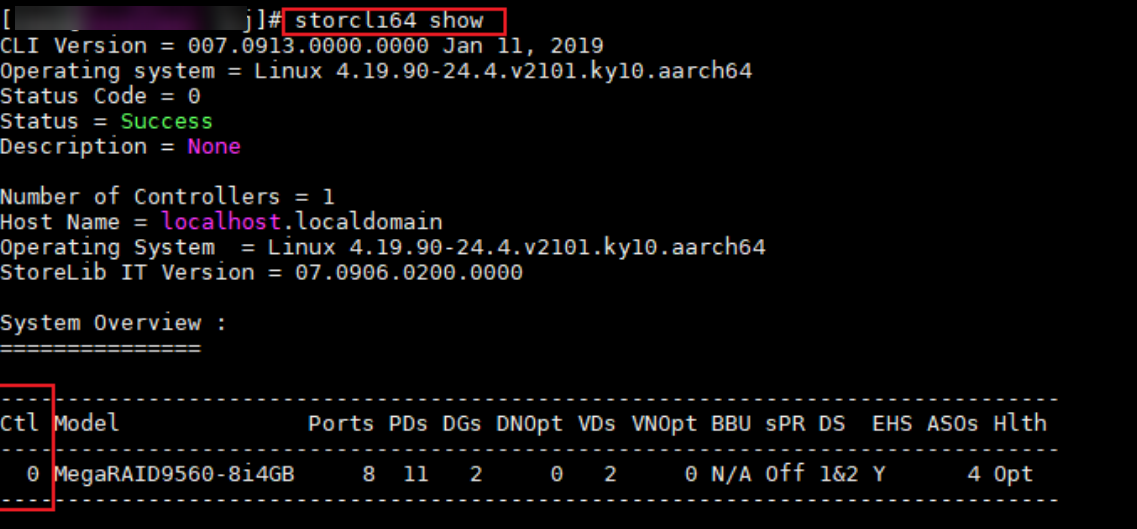1137x529 pixels.
Task: Click the magenta None description value
Action: (x=214, y=146)
